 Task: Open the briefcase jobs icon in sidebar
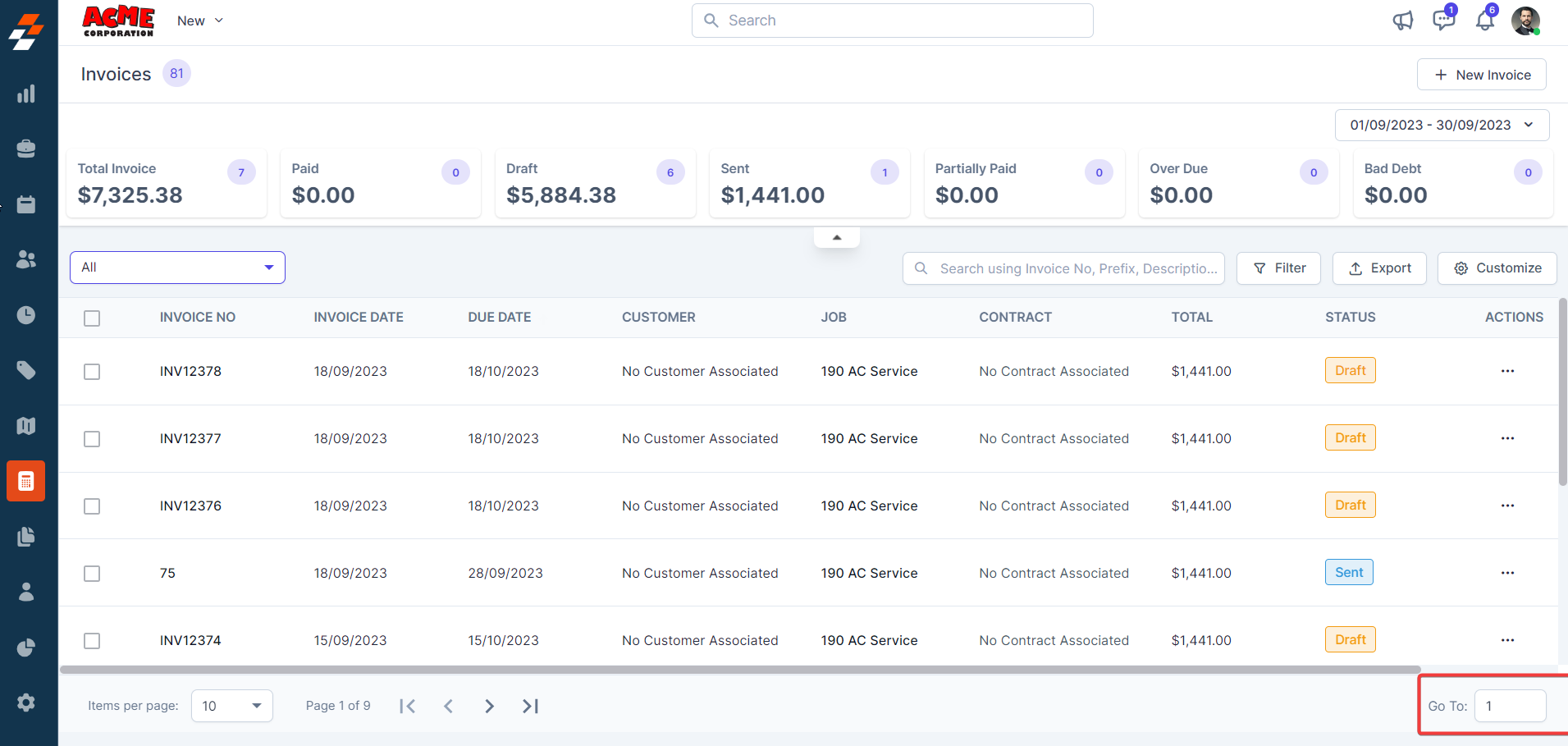[26, 149]
